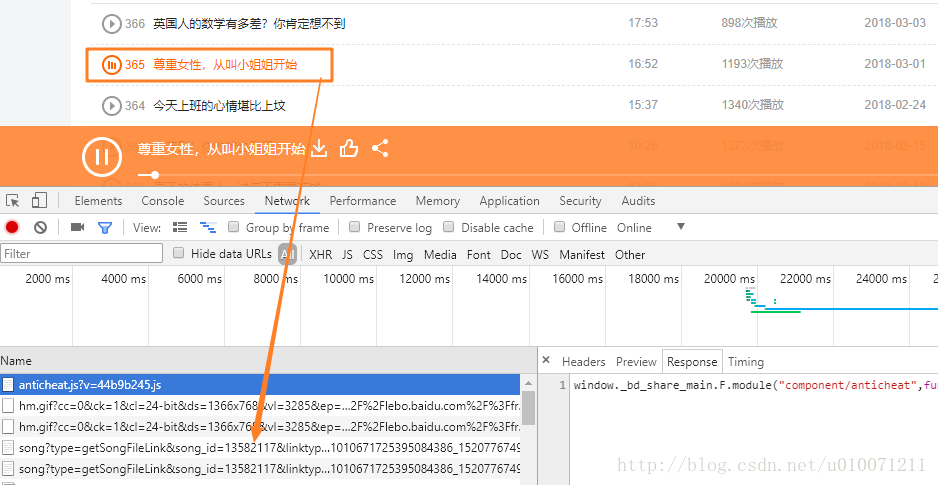The image size is (938, 485).
Task: Click the download icon in the player bar
Action: click(x=319, y=148)
